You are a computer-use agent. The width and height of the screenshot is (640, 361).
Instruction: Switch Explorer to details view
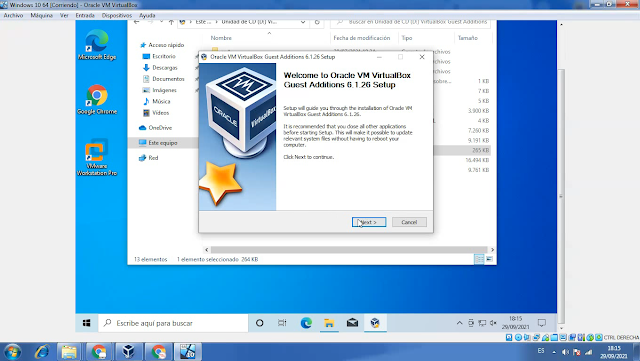click(479, 259)
